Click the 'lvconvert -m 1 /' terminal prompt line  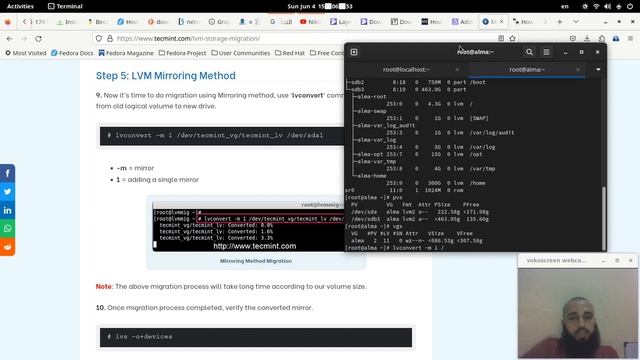pos(394,248)
